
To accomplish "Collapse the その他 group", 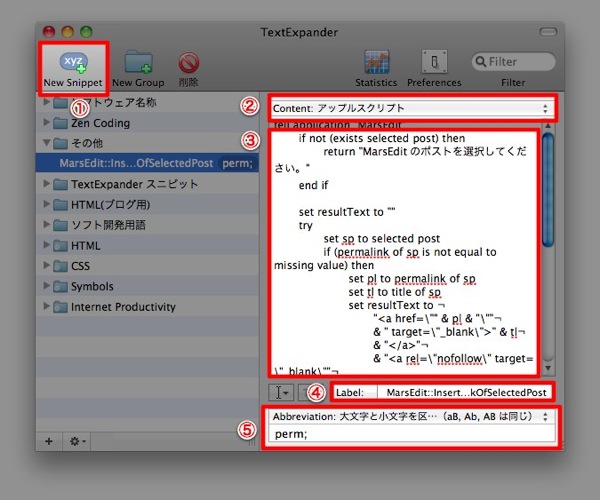I will 46,143.
